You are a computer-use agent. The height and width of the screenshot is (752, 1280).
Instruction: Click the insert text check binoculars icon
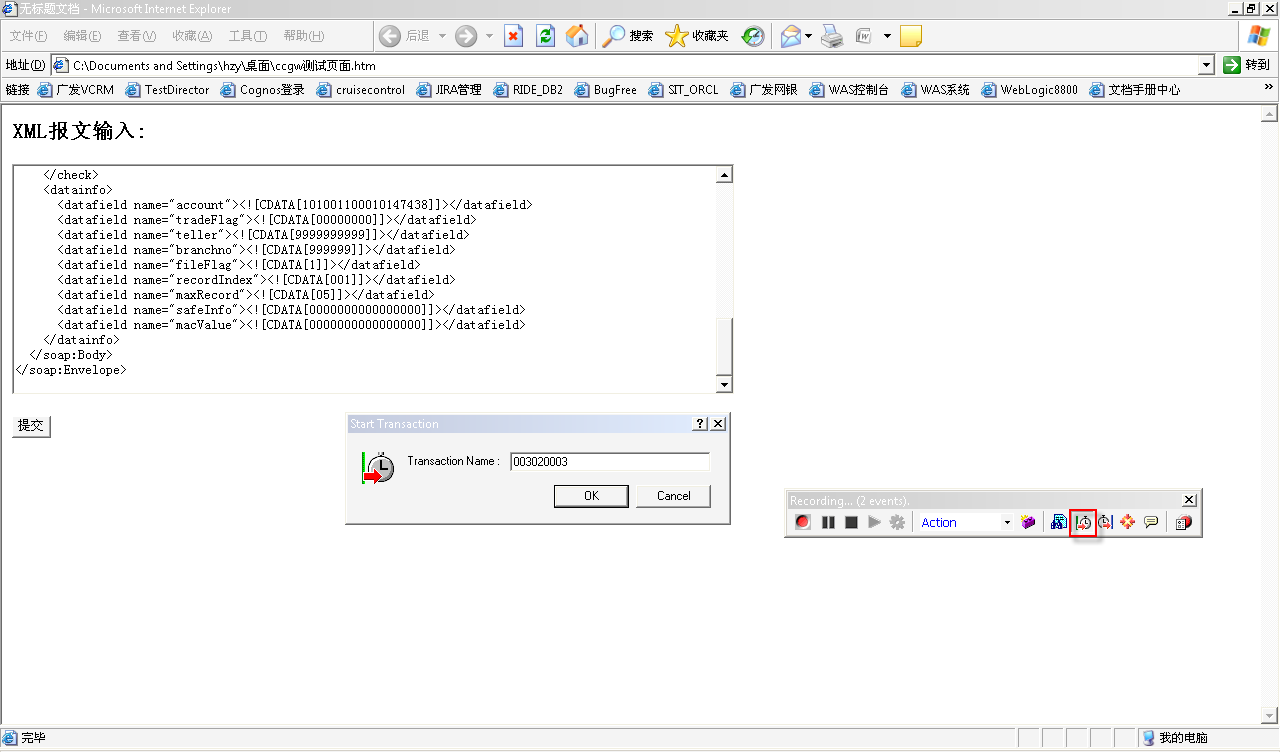1059,522
